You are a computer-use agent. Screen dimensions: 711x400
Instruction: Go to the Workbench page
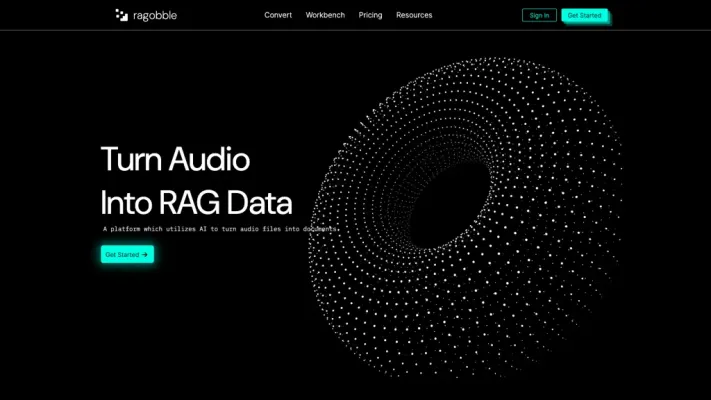pyautogui.click(x=325, y=15)
